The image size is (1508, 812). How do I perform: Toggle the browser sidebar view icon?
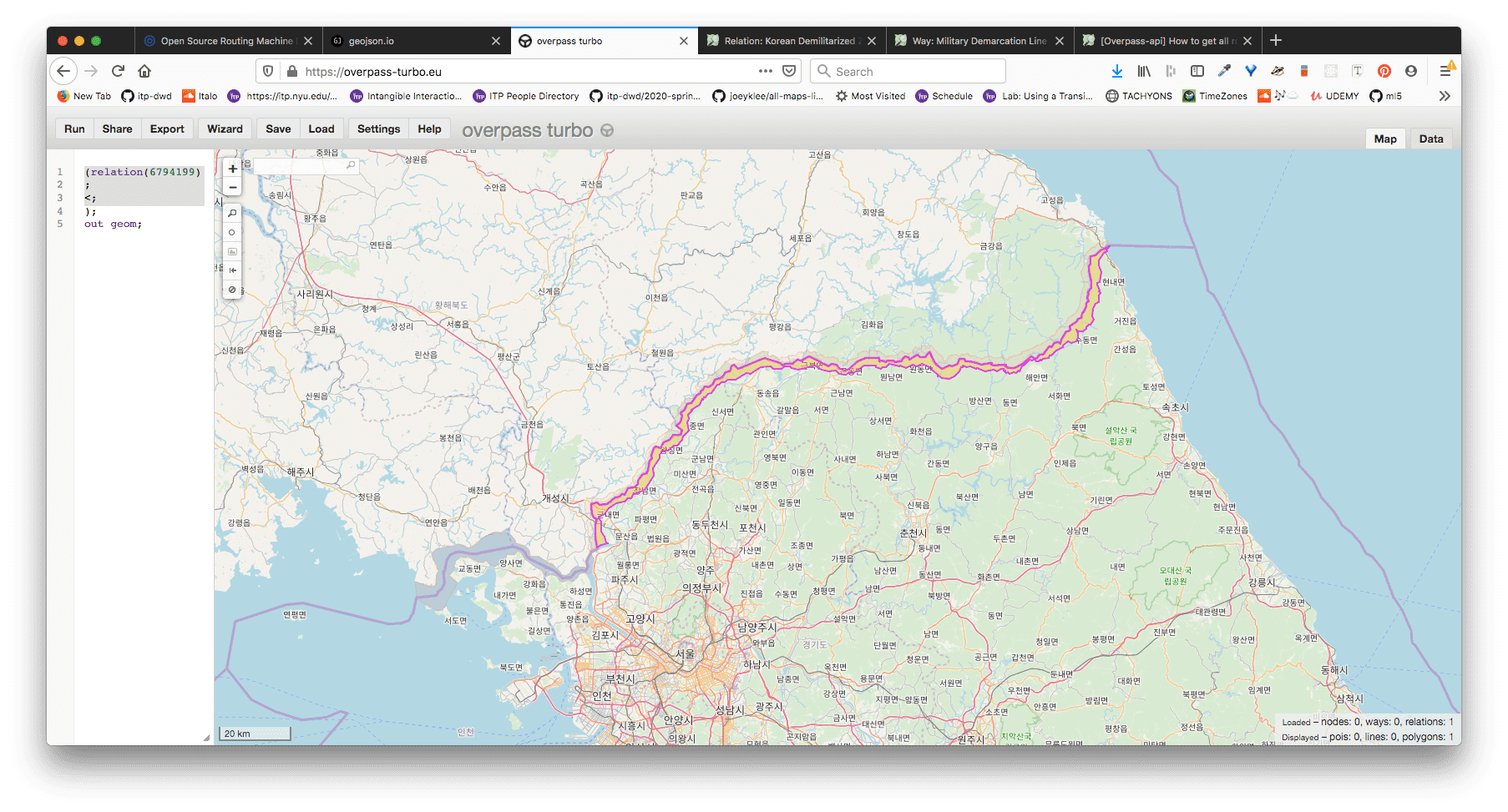[x=1197, y=72]
